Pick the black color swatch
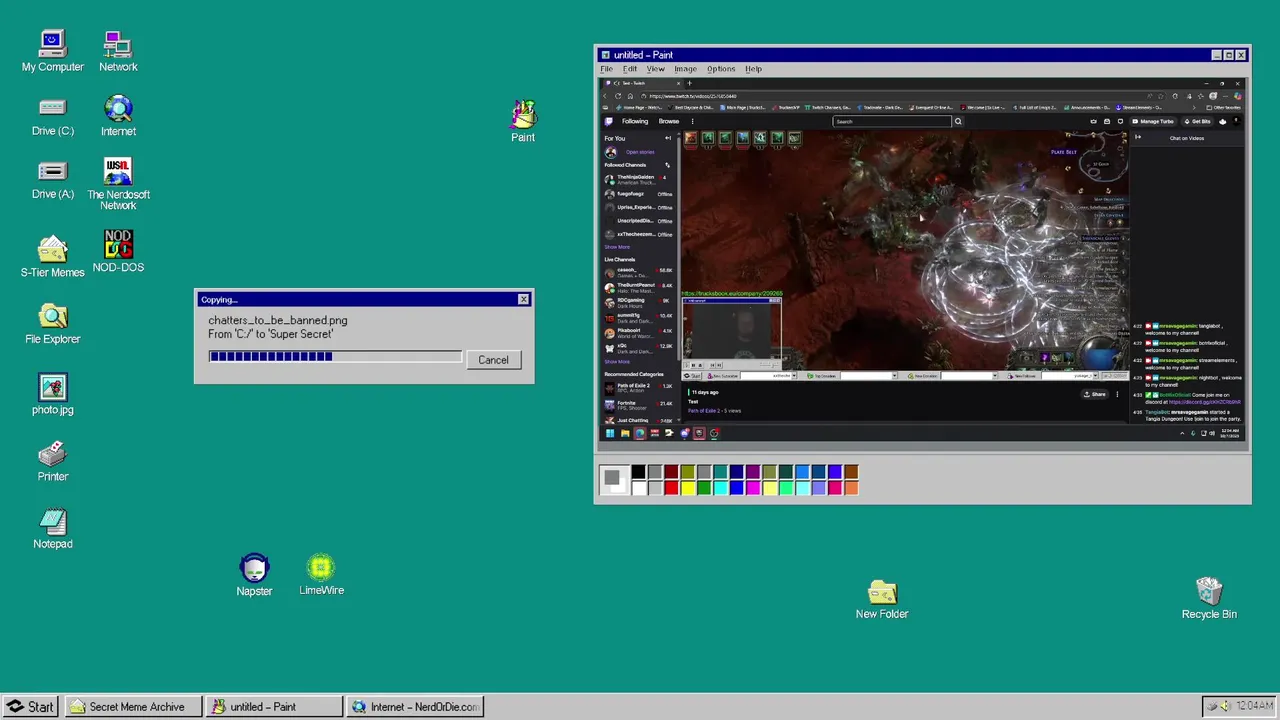This screenshot has height=720, width=1280. 638,472
